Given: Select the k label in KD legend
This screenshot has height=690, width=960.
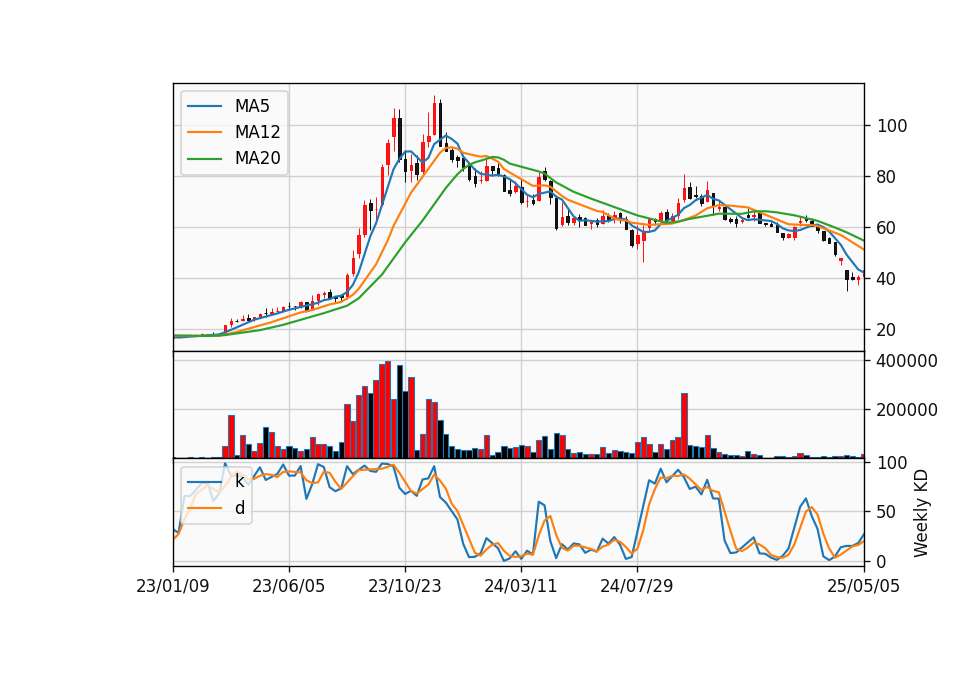Looking at the screenshot, I should 239,481.
